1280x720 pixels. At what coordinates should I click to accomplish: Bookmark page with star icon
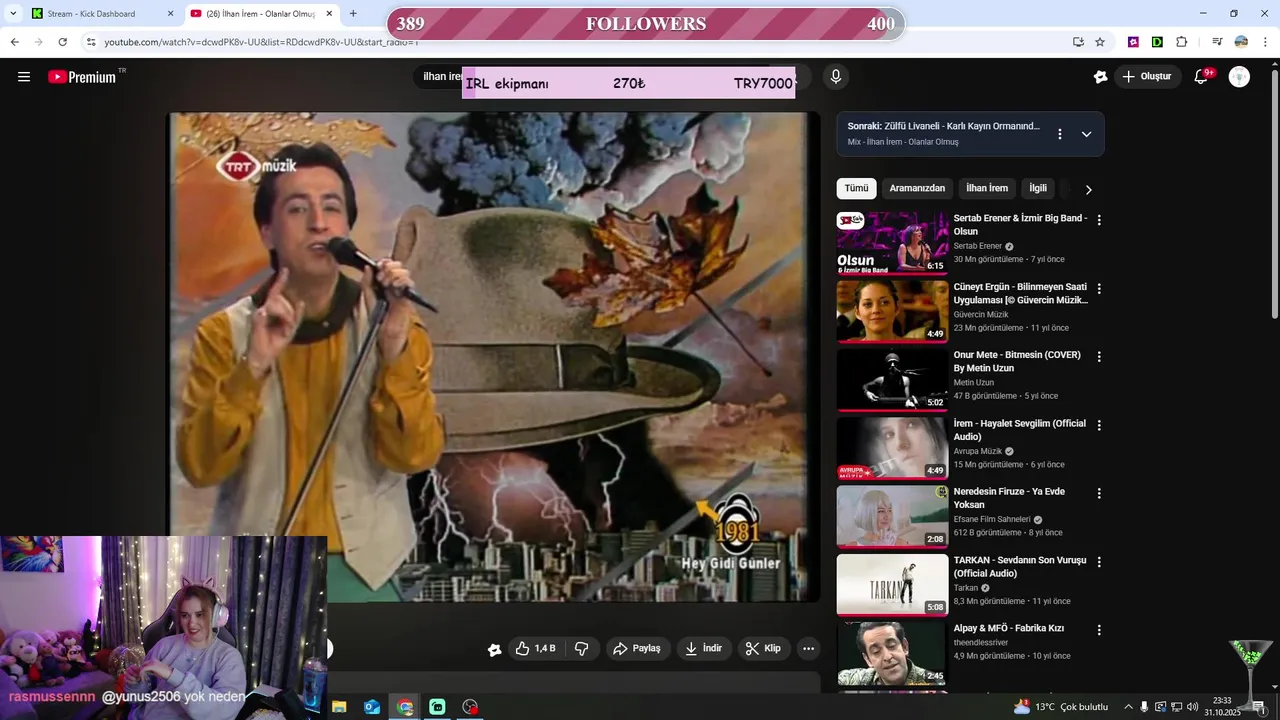(1100, 42)
